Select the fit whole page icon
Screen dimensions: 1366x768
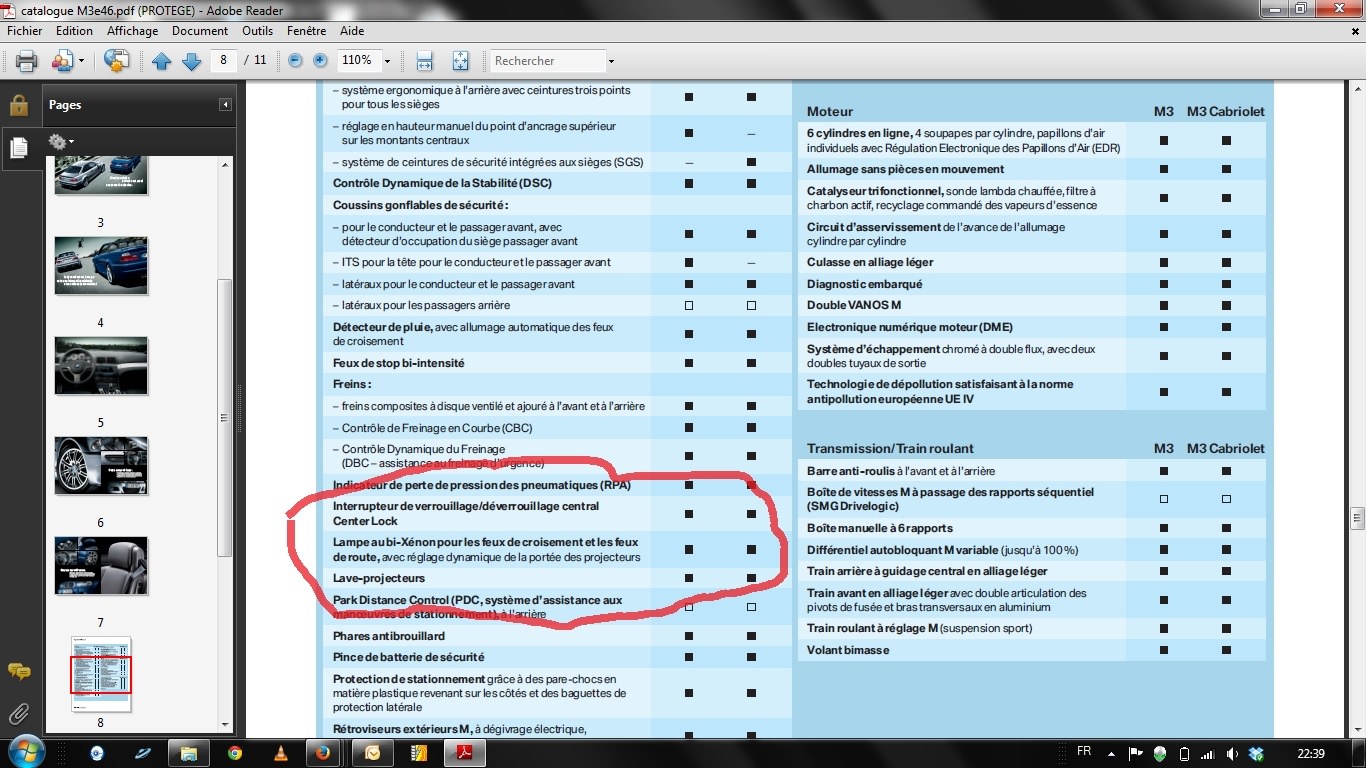pos(460,61)
